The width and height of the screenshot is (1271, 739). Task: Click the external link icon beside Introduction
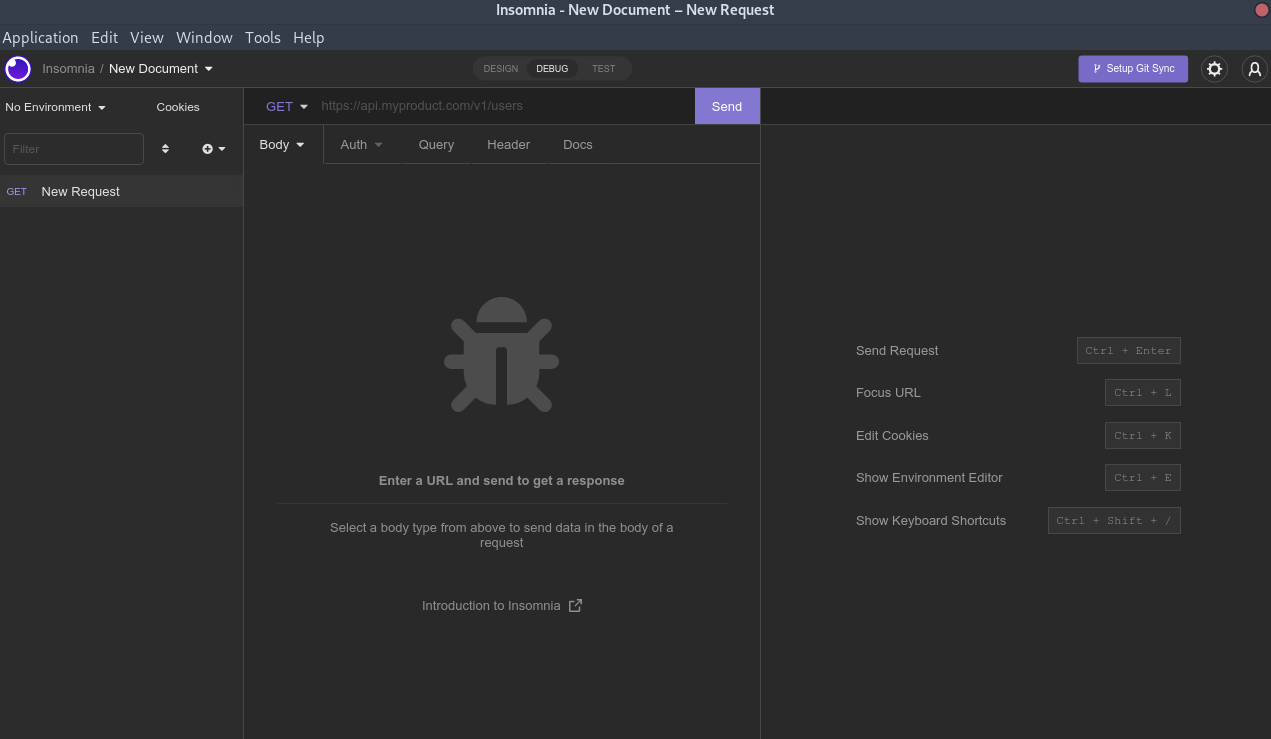click(x=575, y=606)
